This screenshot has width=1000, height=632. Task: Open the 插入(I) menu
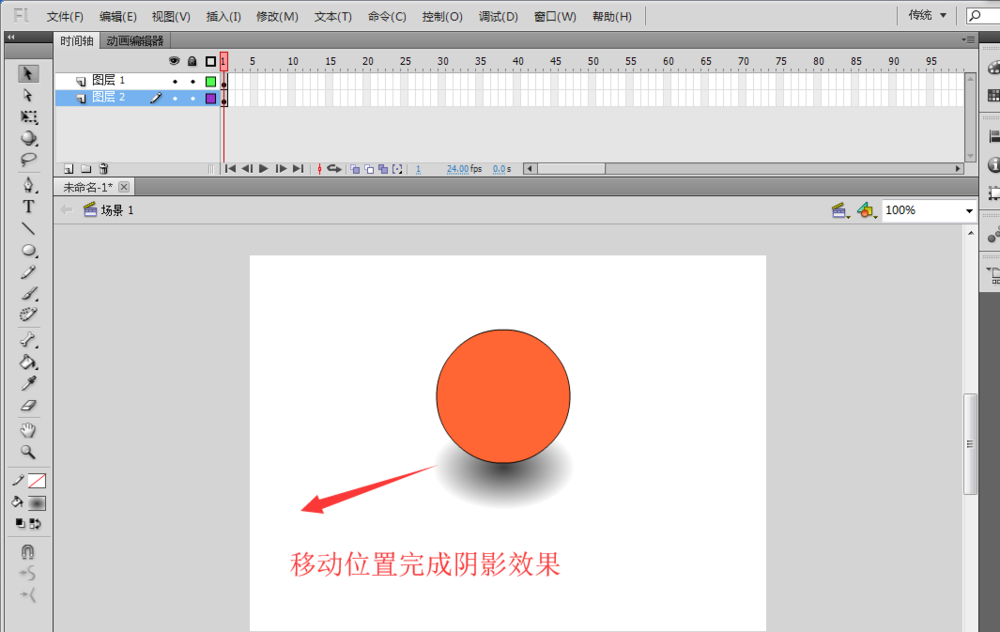click(224, 17)
